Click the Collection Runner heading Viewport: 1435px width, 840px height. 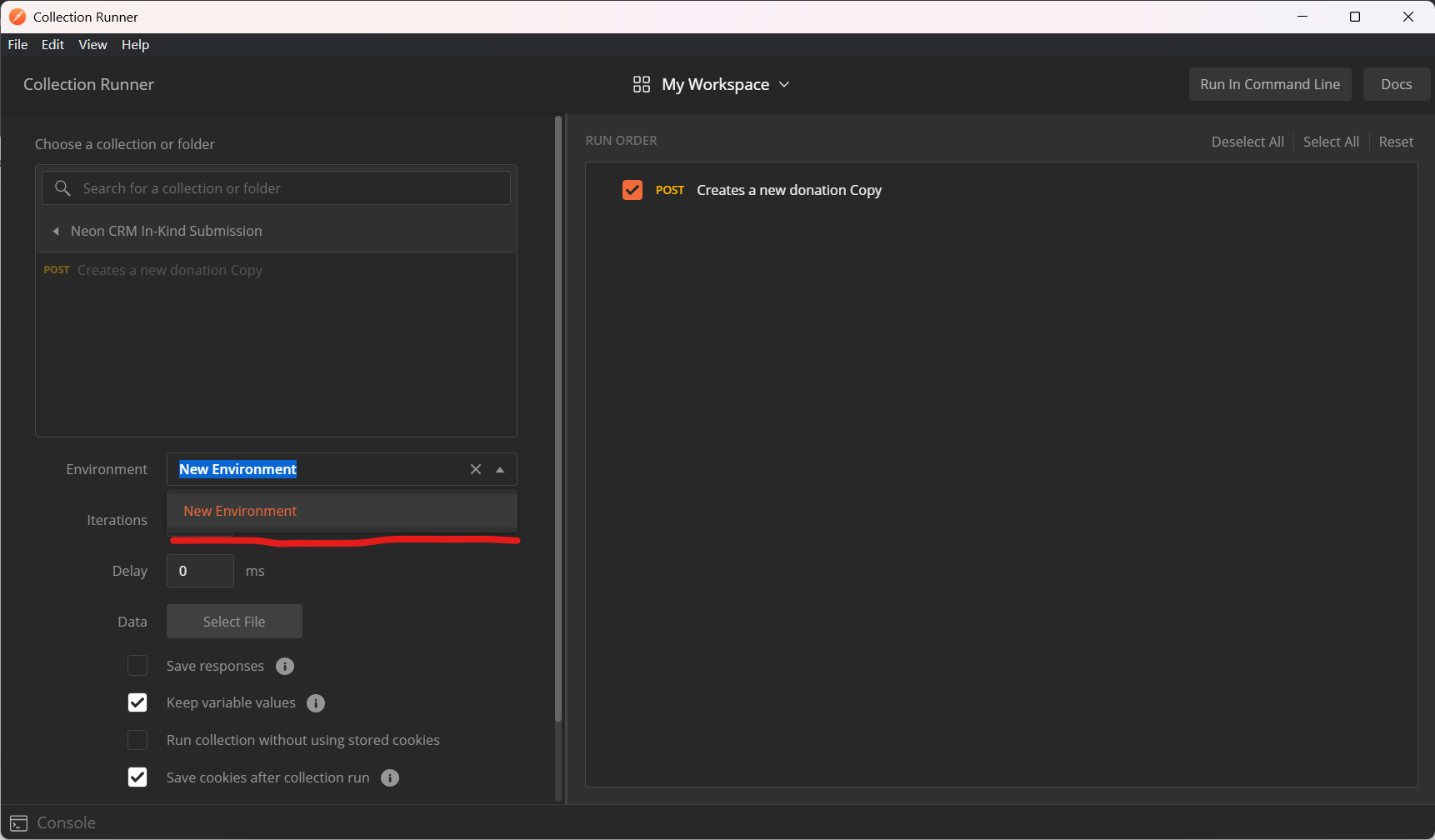tap(89, 84)
